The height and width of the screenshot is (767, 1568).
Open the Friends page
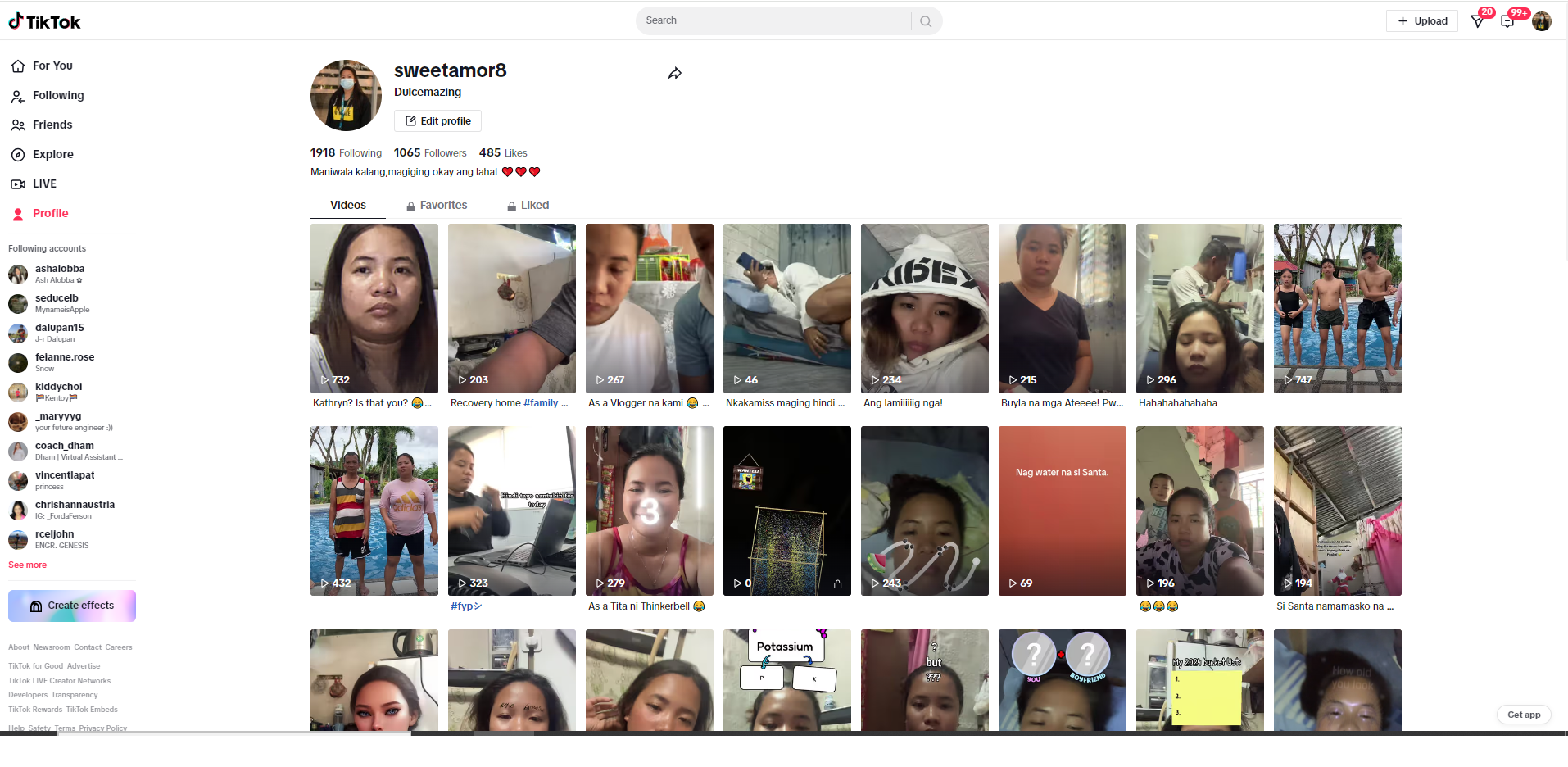tap(42, 125)
